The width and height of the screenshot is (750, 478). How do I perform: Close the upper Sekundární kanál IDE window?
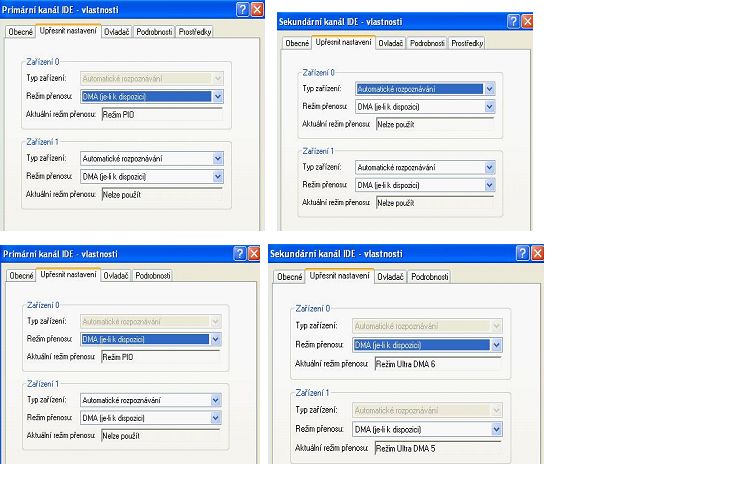tap(527, 21)
